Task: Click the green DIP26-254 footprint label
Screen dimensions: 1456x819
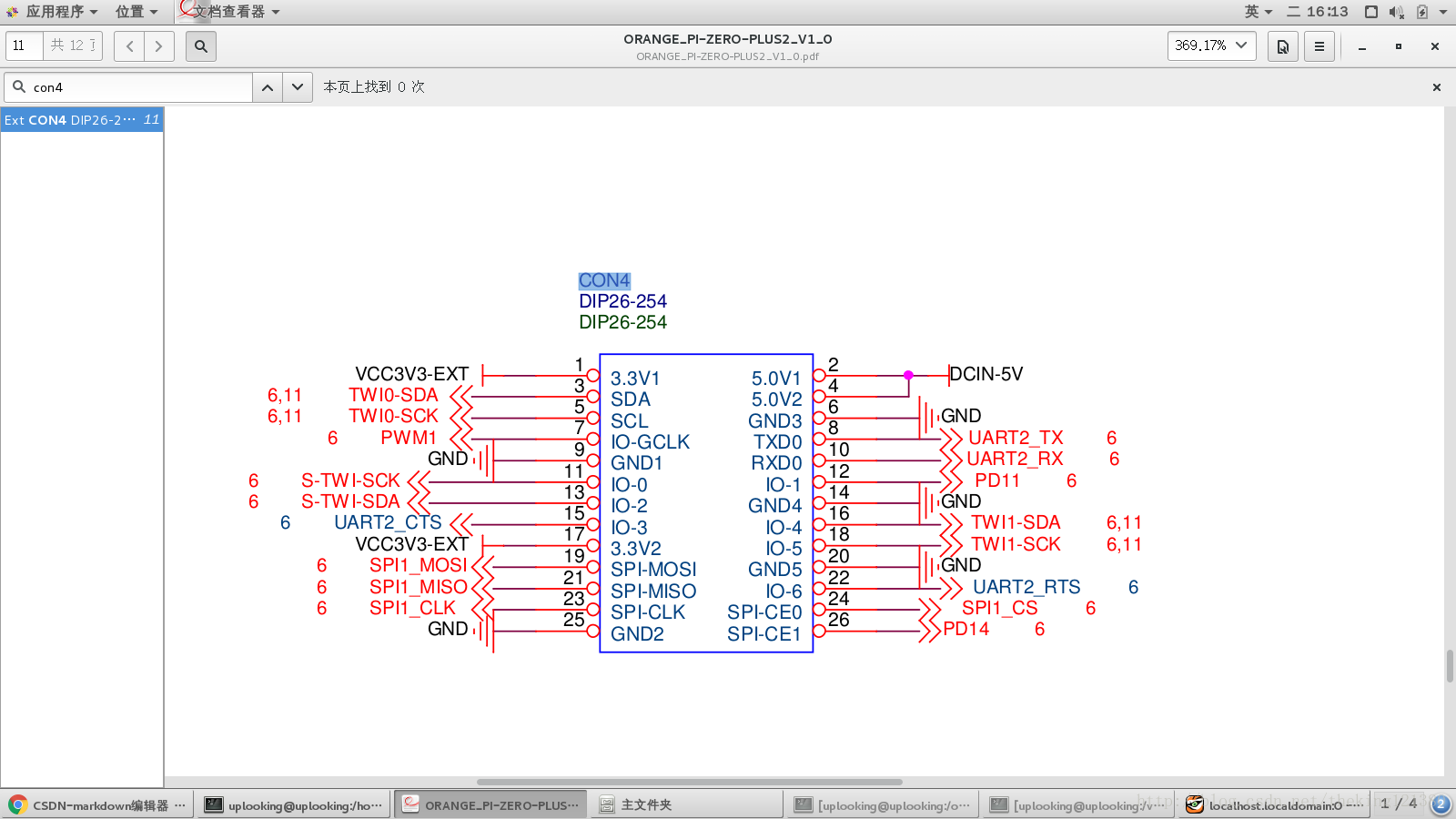Action: 622,322
